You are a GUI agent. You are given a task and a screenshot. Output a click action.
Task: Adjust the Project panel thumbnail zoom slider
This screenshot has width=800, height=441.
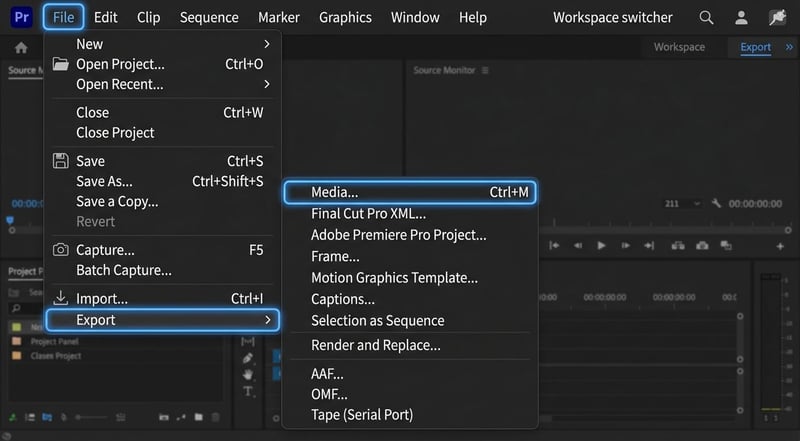pyautogui.click(x=92, y=418)
